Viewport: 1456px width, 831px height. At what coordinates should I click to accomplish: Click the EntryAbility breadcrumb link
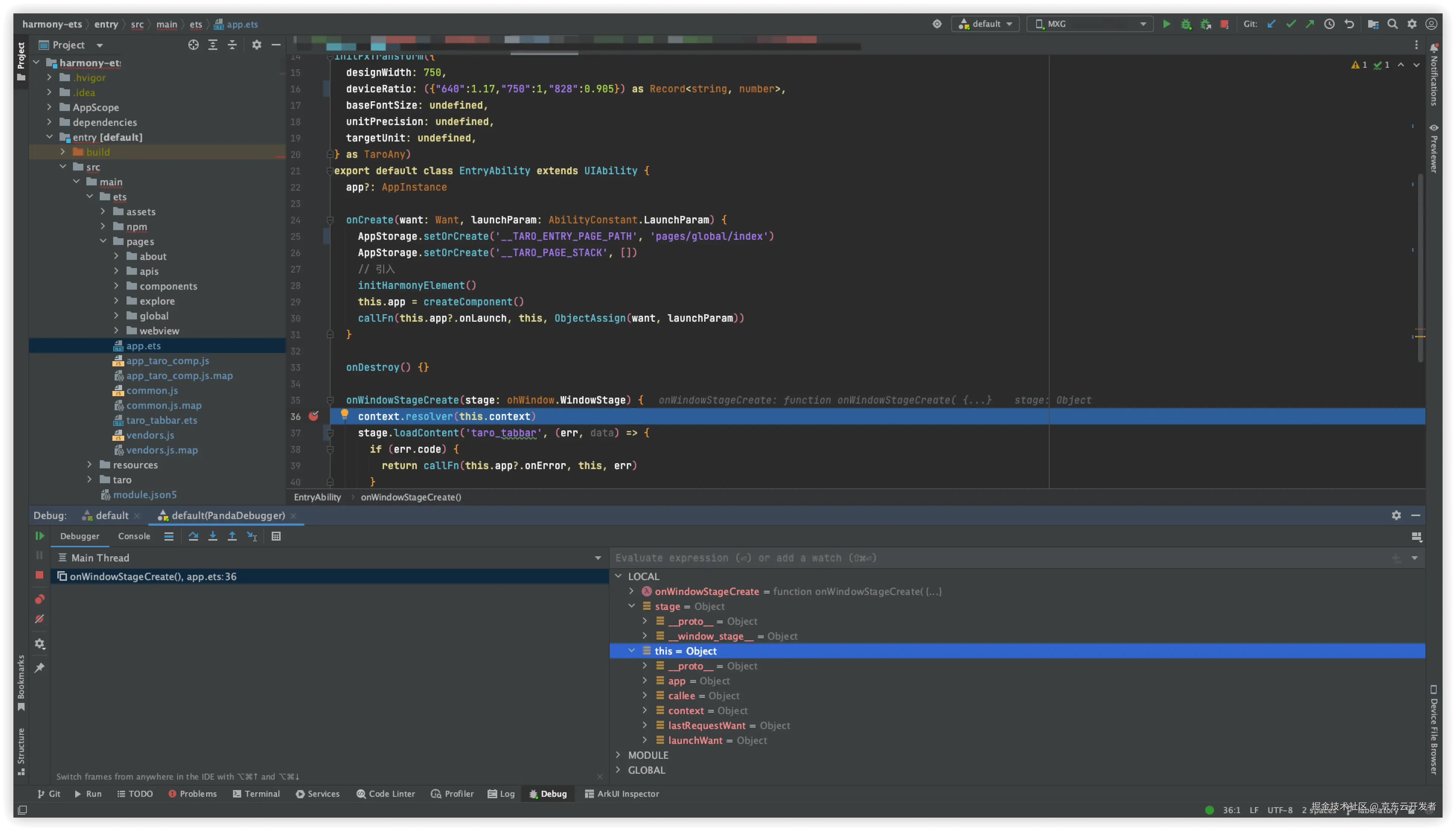tap(317, 497)
